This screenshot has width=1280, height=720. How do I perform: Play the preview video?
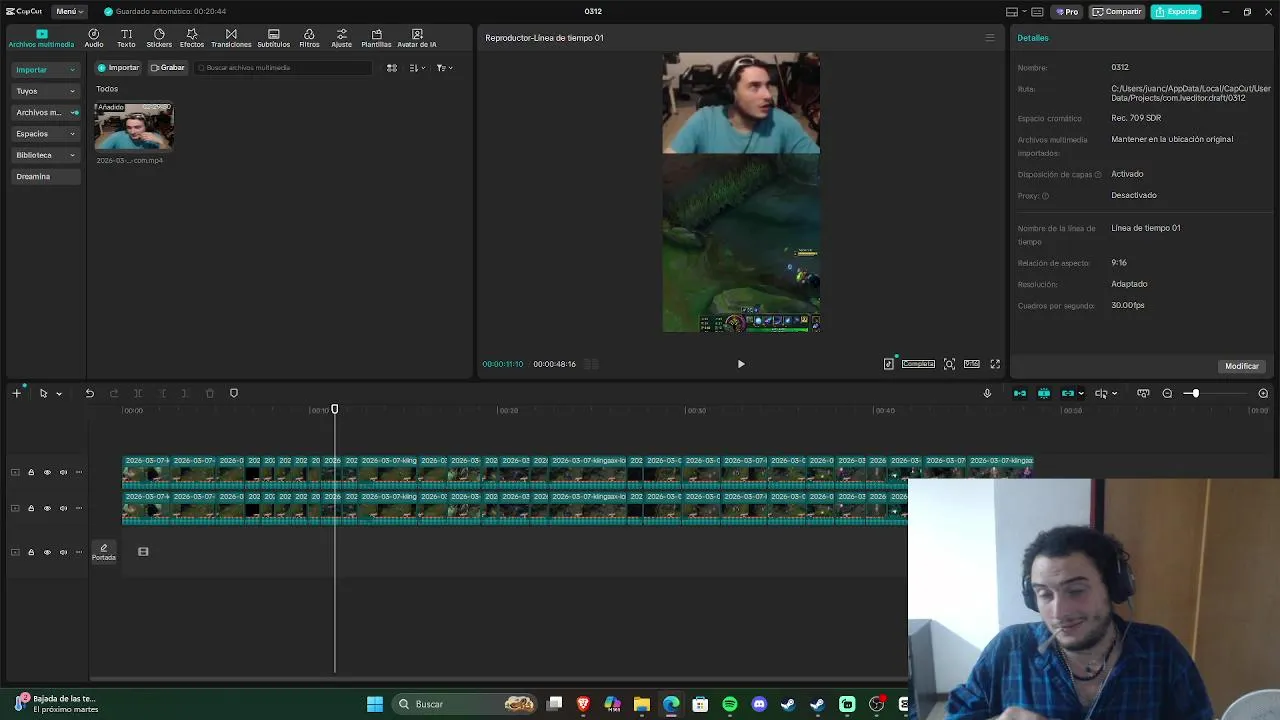click(x=741, y=364)
